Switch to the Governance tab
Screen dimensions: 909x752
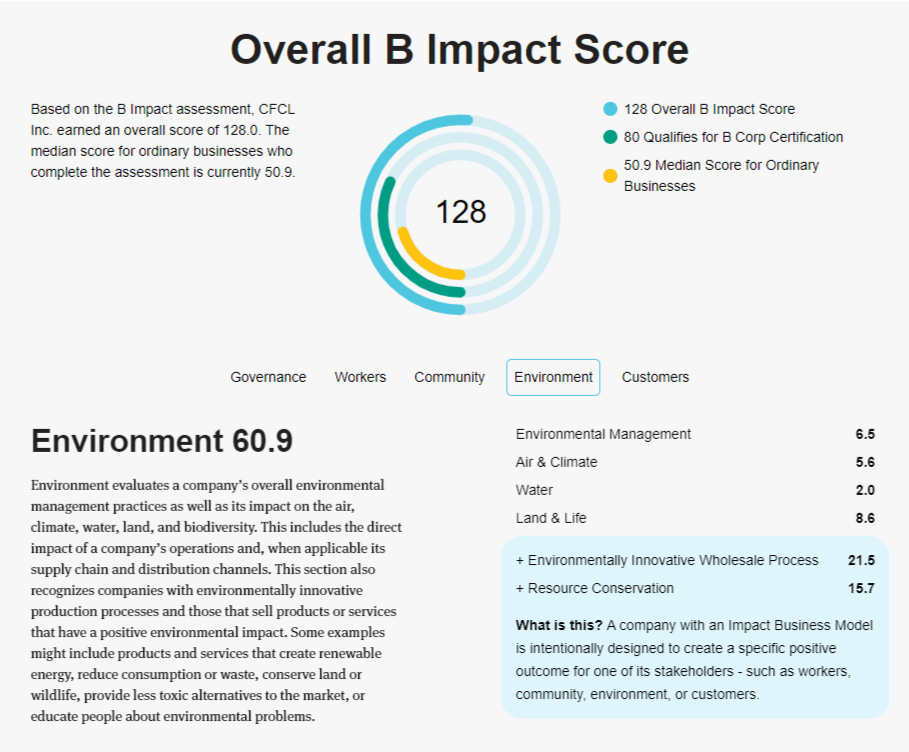click(x=268, y=377)
